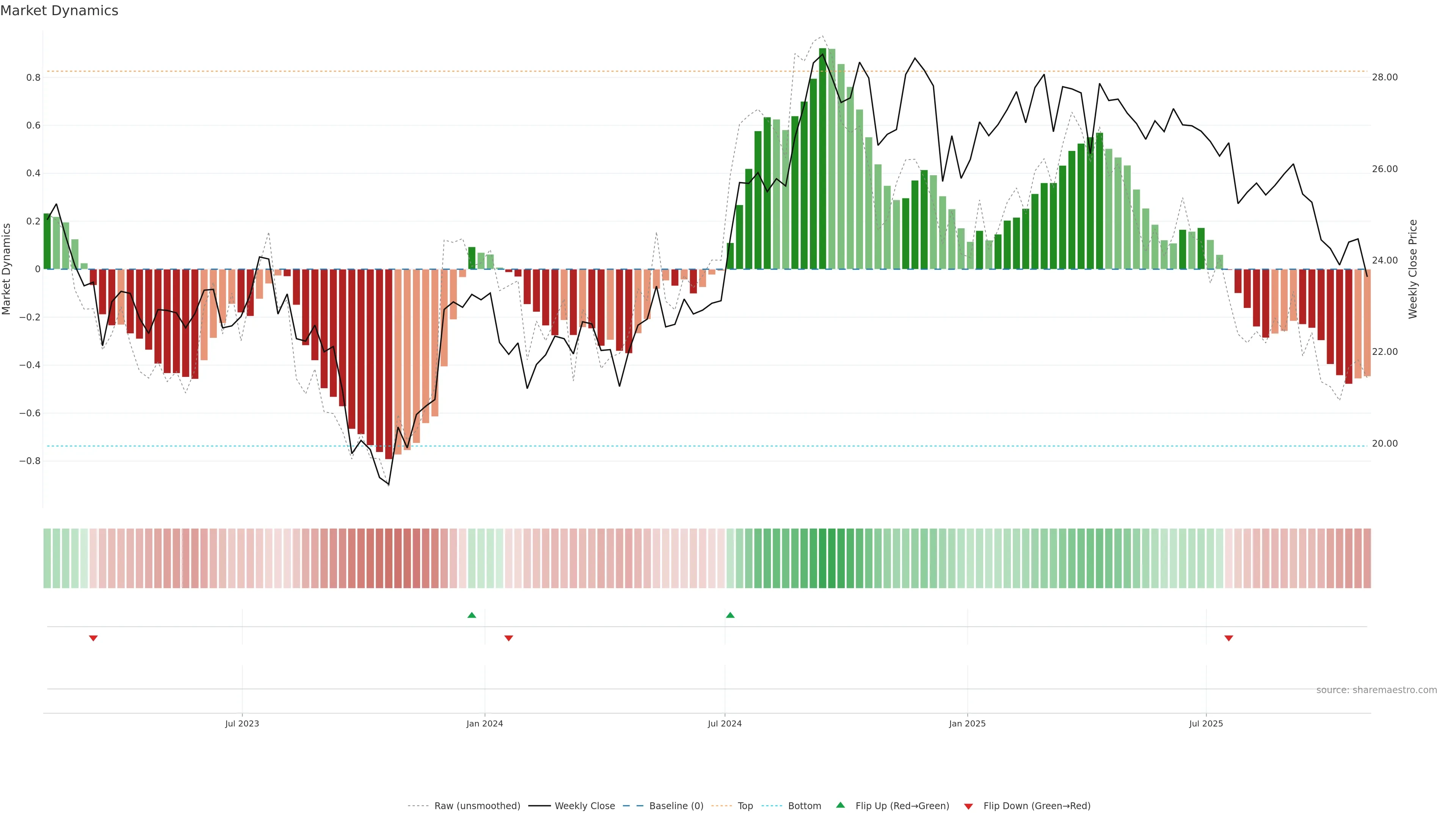
Task: Click the first red flip-down marker, before Jul 2023
Action: 93,638
